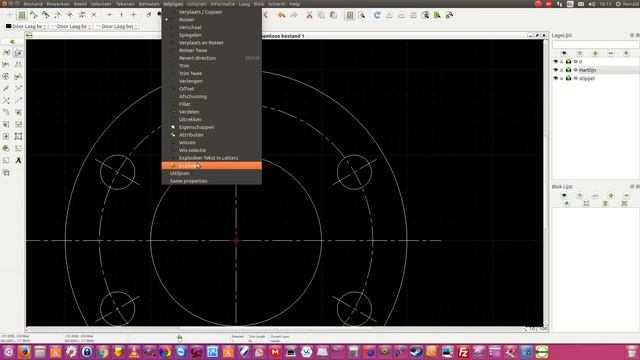Toggle visibility eye of stippel layer
The image size is (640, 360).
tap(556, 78)
